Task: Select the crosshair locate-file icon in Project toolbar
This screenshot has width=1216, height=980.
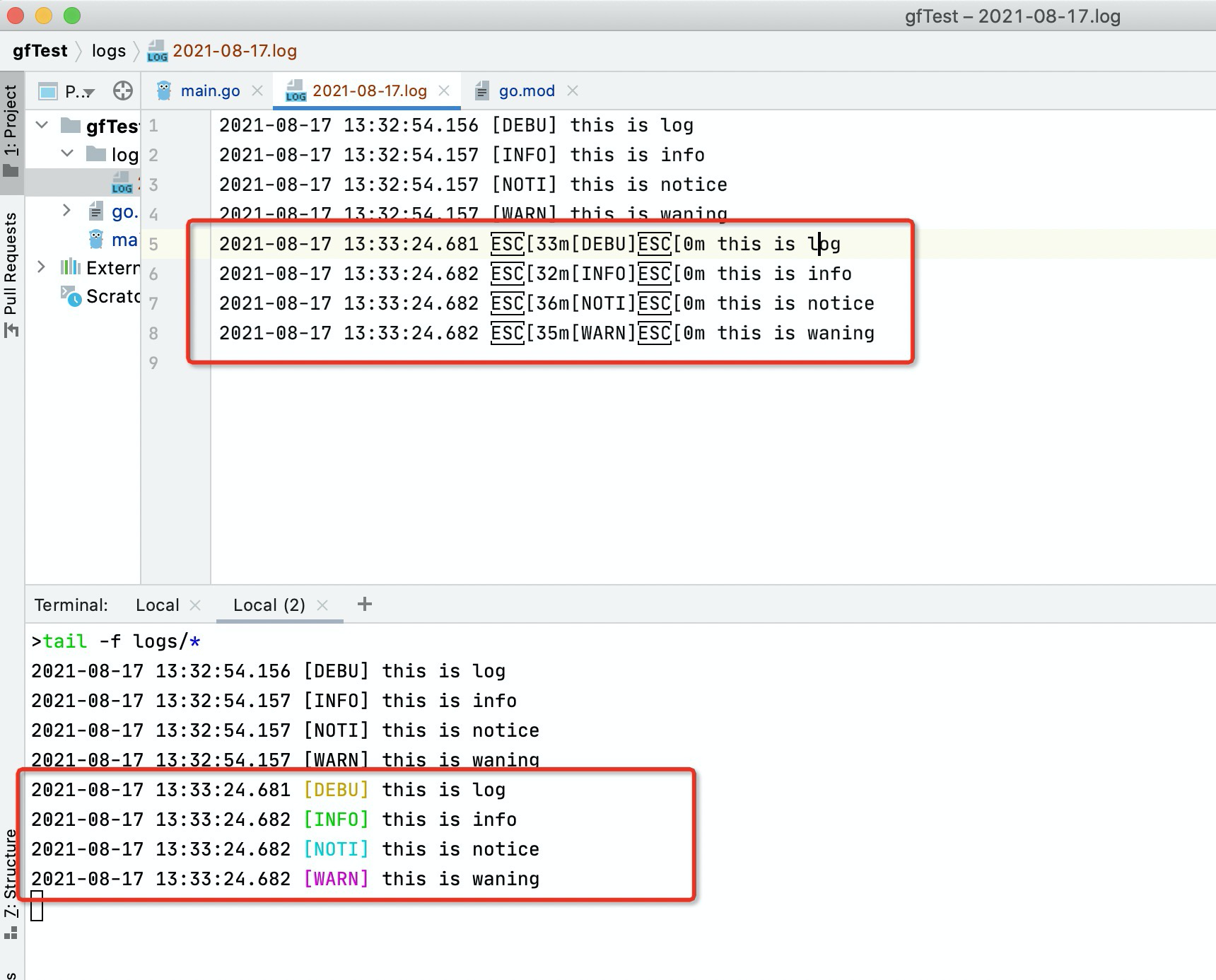Action: pos(122,91)
